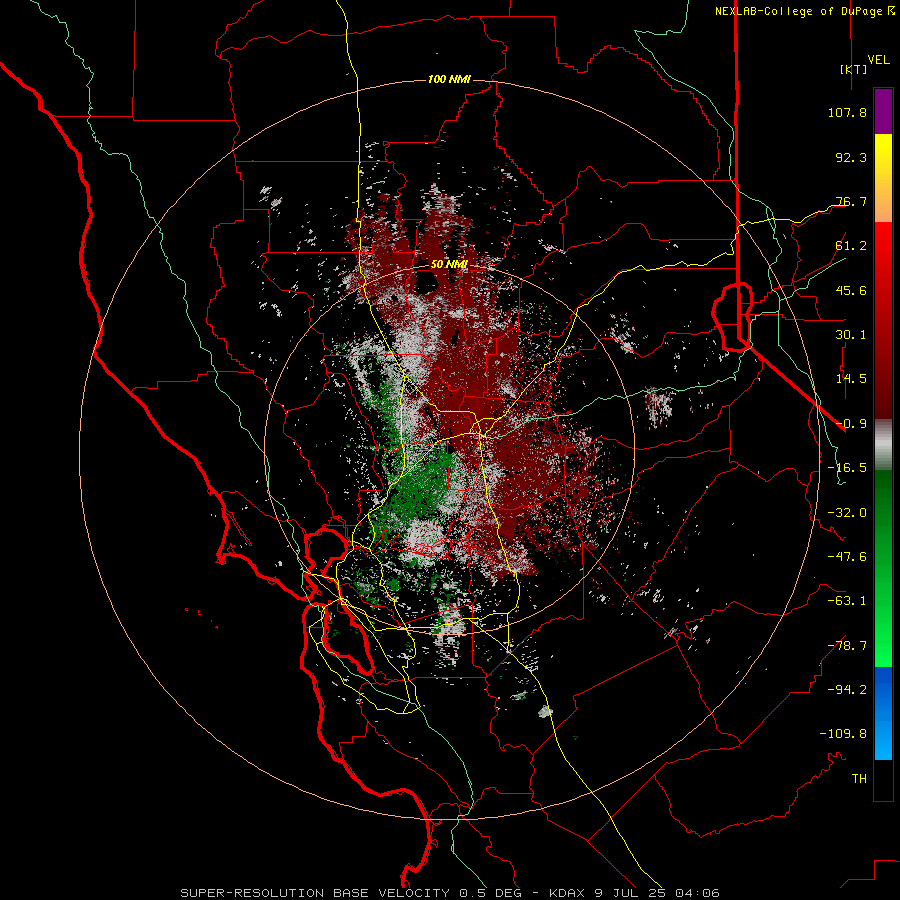Click the blue segment of the color bar
The height and width of the screenshot is (900, 900).
[x=883, y=713]
